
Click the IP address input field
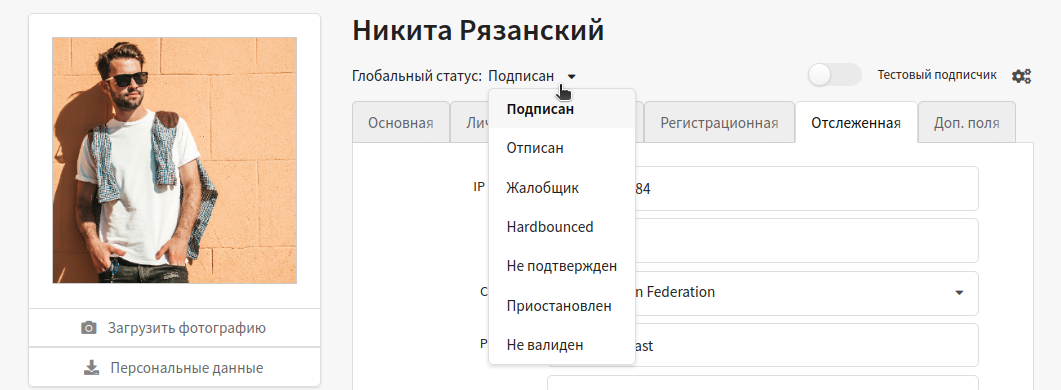[763, 189]
